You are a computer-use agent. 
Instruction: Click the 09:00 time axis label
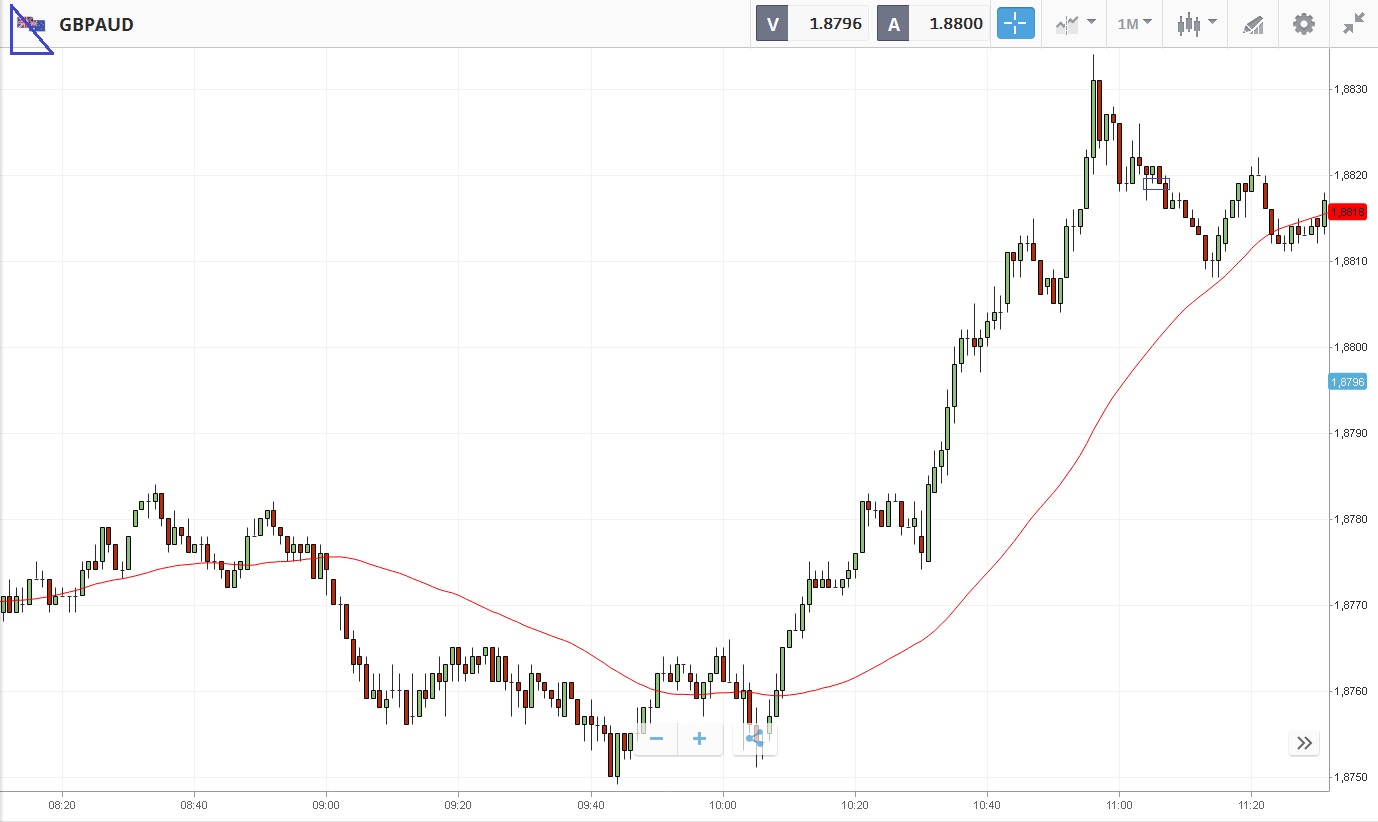[326, 805]
